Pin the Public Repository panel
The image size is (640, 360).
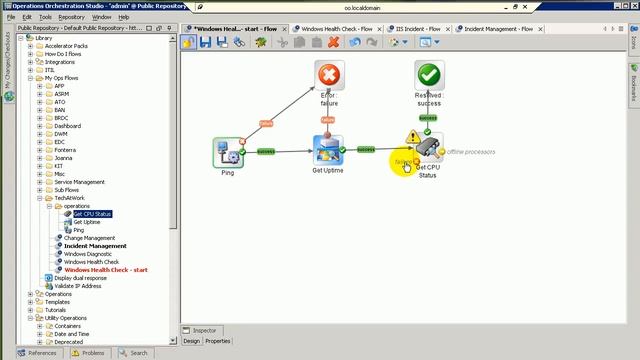(x=169, y=28)
